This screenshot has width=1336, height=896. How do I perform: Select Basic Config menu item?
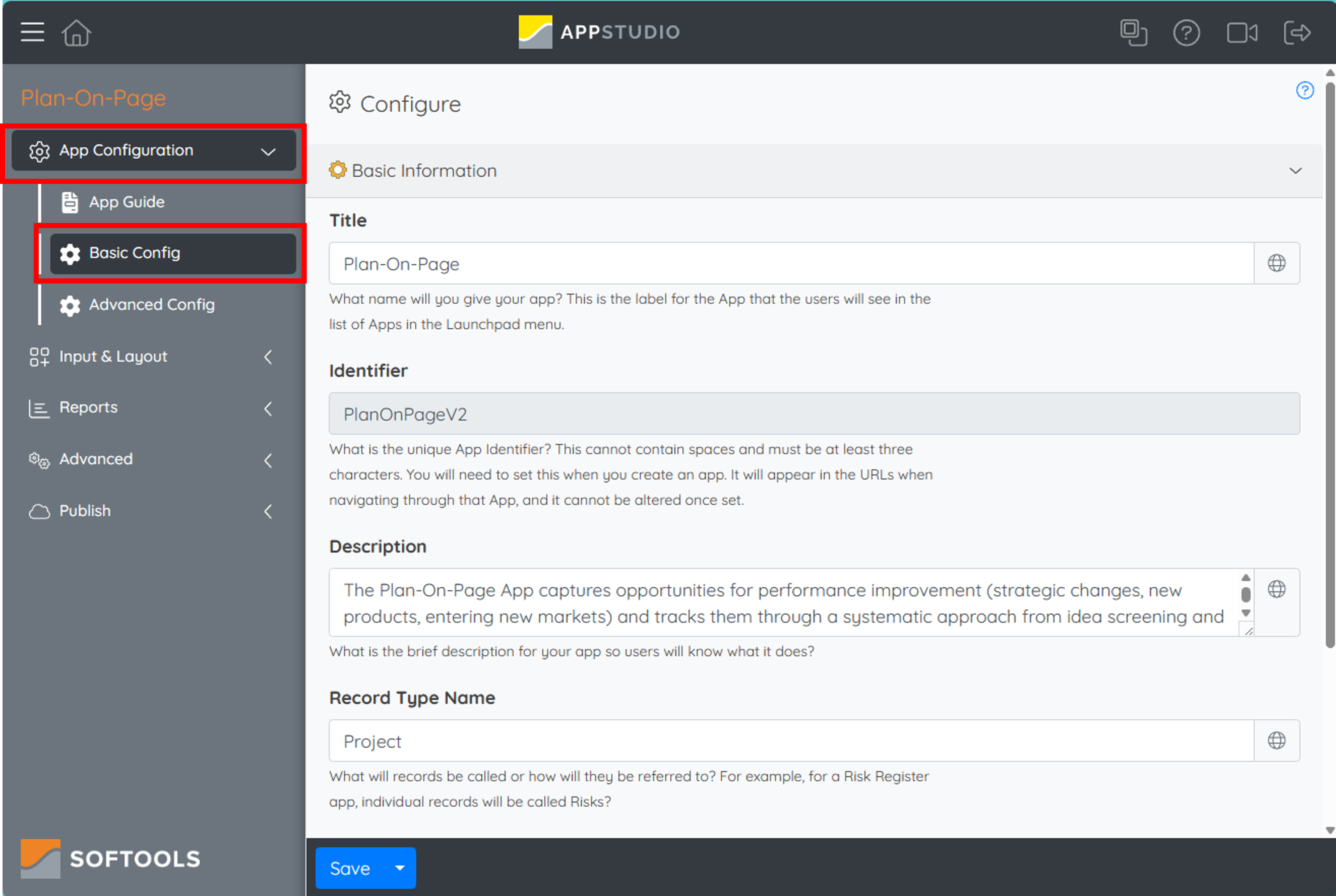(173, 253)
